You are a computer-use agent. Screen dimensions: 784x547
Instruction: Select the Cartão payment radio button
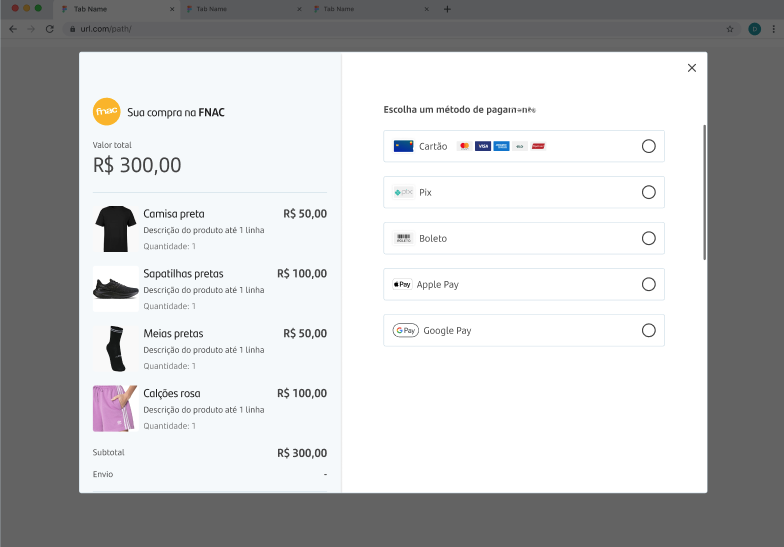point(648,146)
